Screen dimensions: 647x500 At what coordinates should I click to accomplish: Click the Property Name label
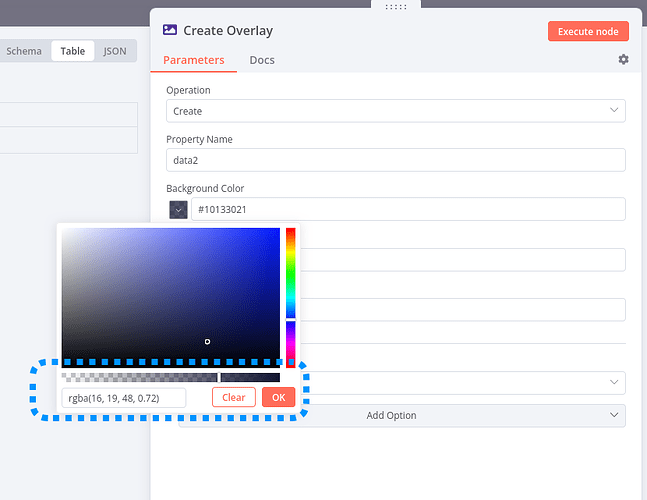click(x=199, y=139)
